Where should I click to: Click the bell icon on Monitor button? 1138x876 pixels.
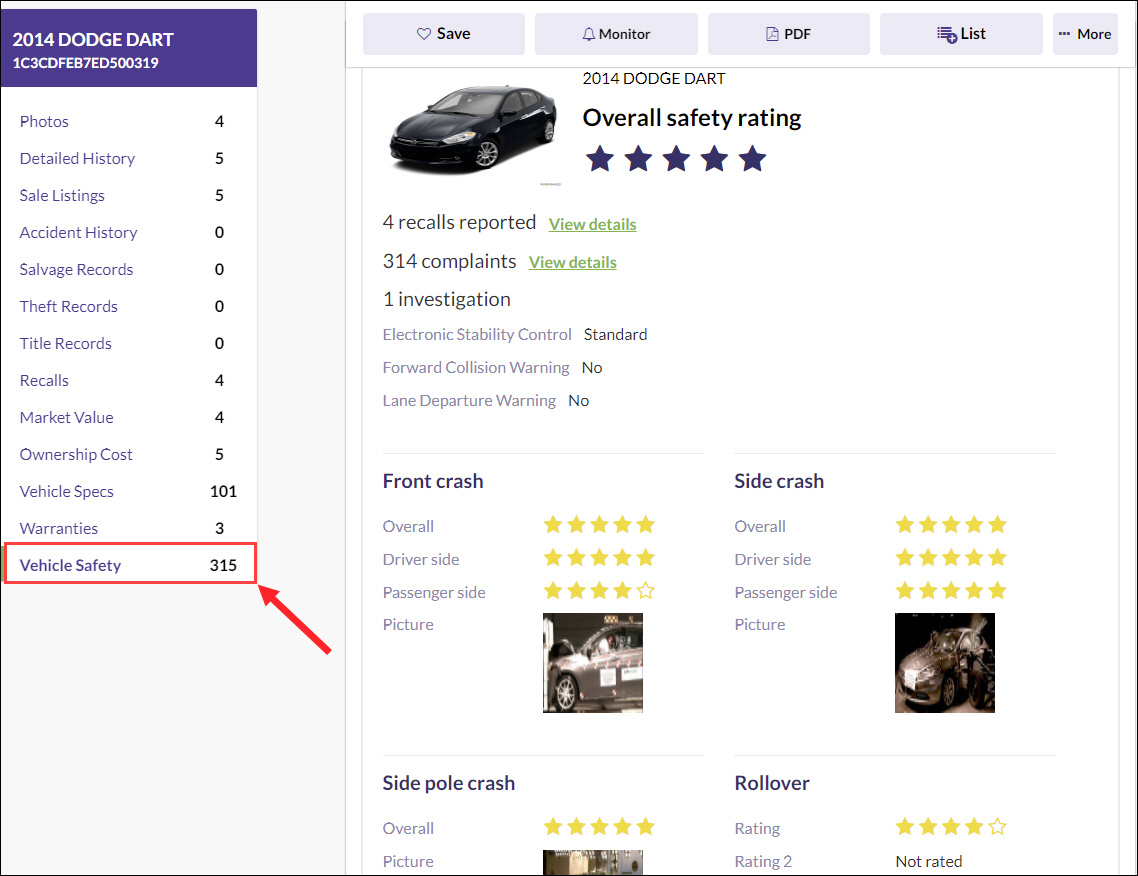pyautogui.click(x=589, y=34)
